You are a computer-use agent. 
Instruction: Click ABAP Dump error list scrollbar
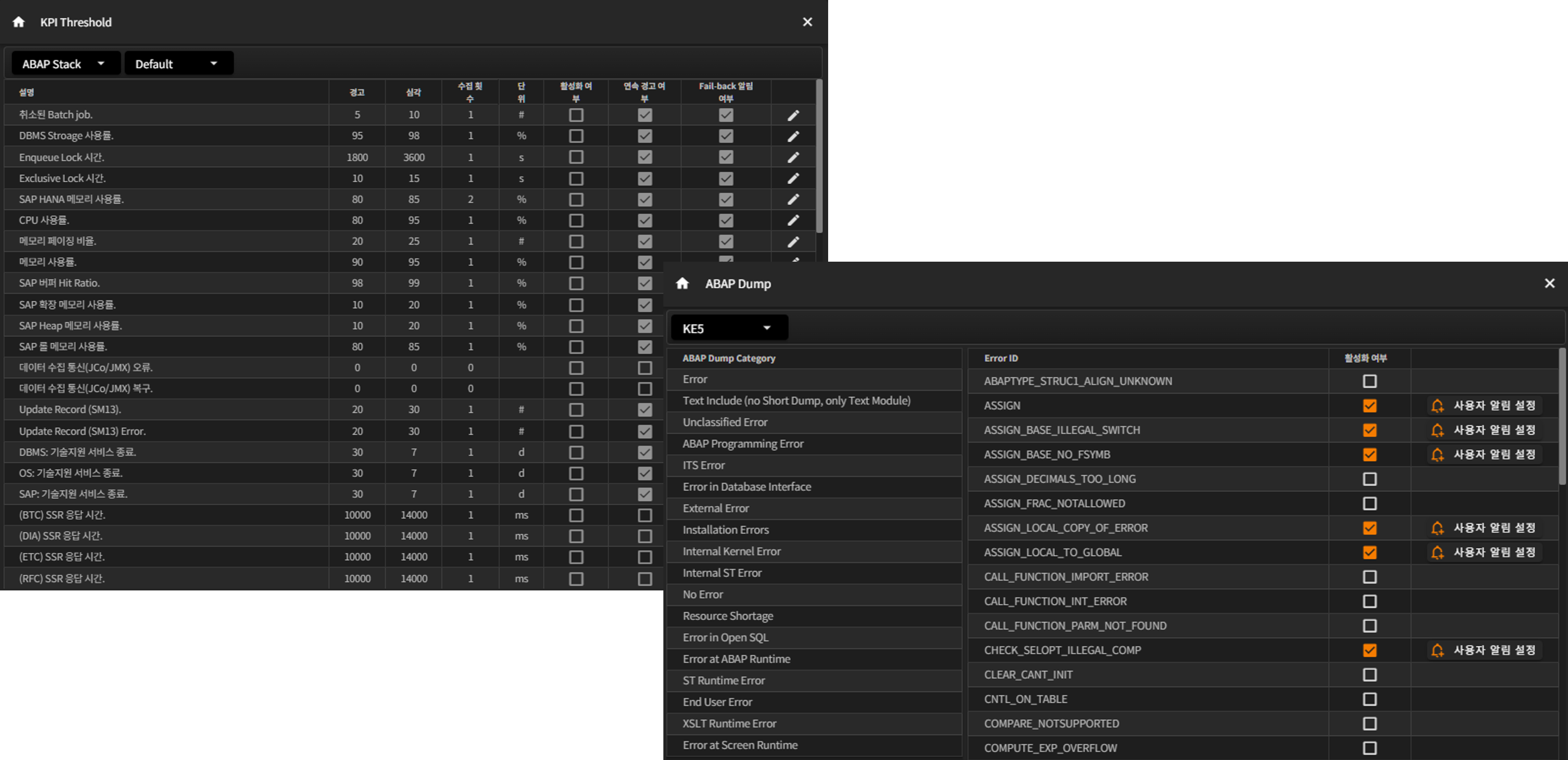coord(1562,417)
